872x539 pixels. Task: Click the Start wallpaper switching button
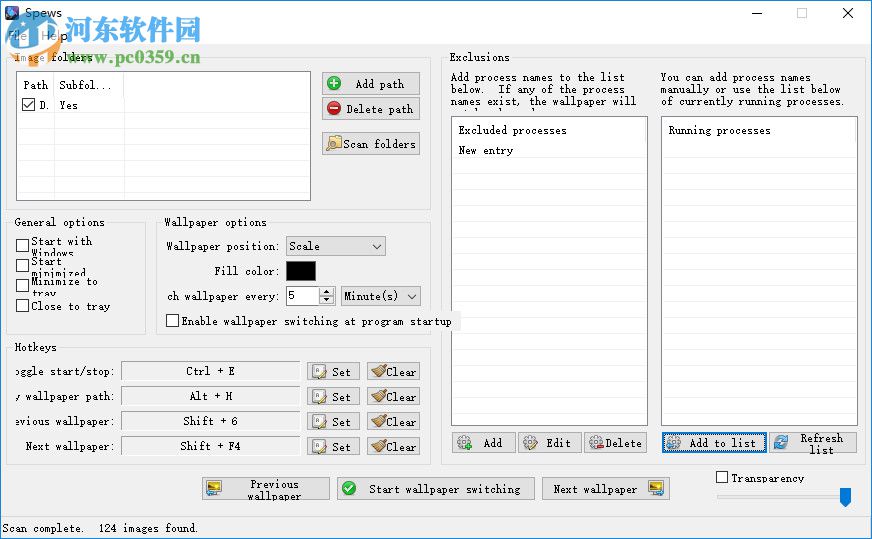(x=435, y=488)
